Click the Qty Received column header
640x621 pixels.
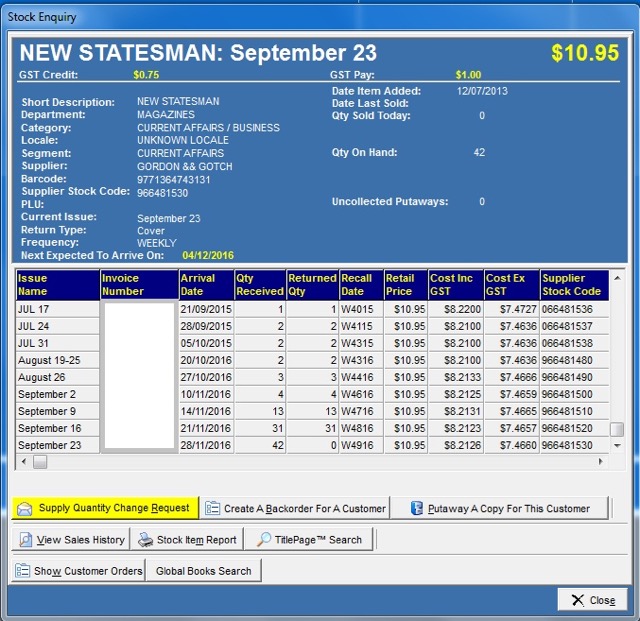(x=259, y=284)
